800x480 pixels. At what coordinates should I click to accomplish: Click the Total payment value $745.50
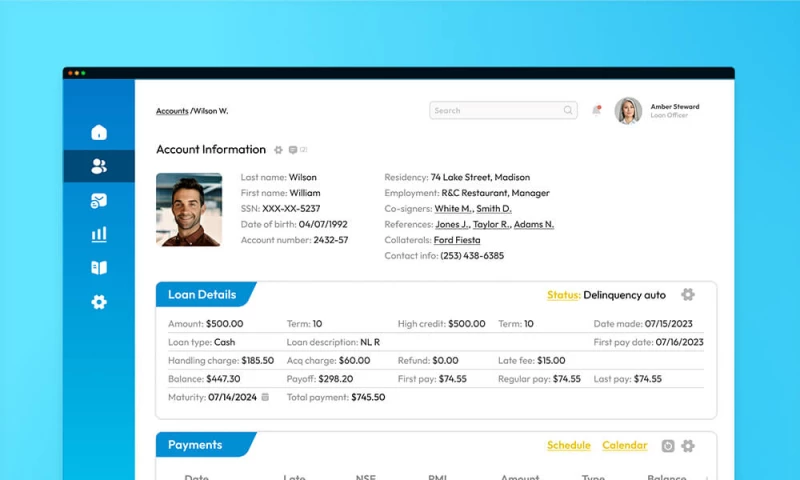click(x=368, y=397)
